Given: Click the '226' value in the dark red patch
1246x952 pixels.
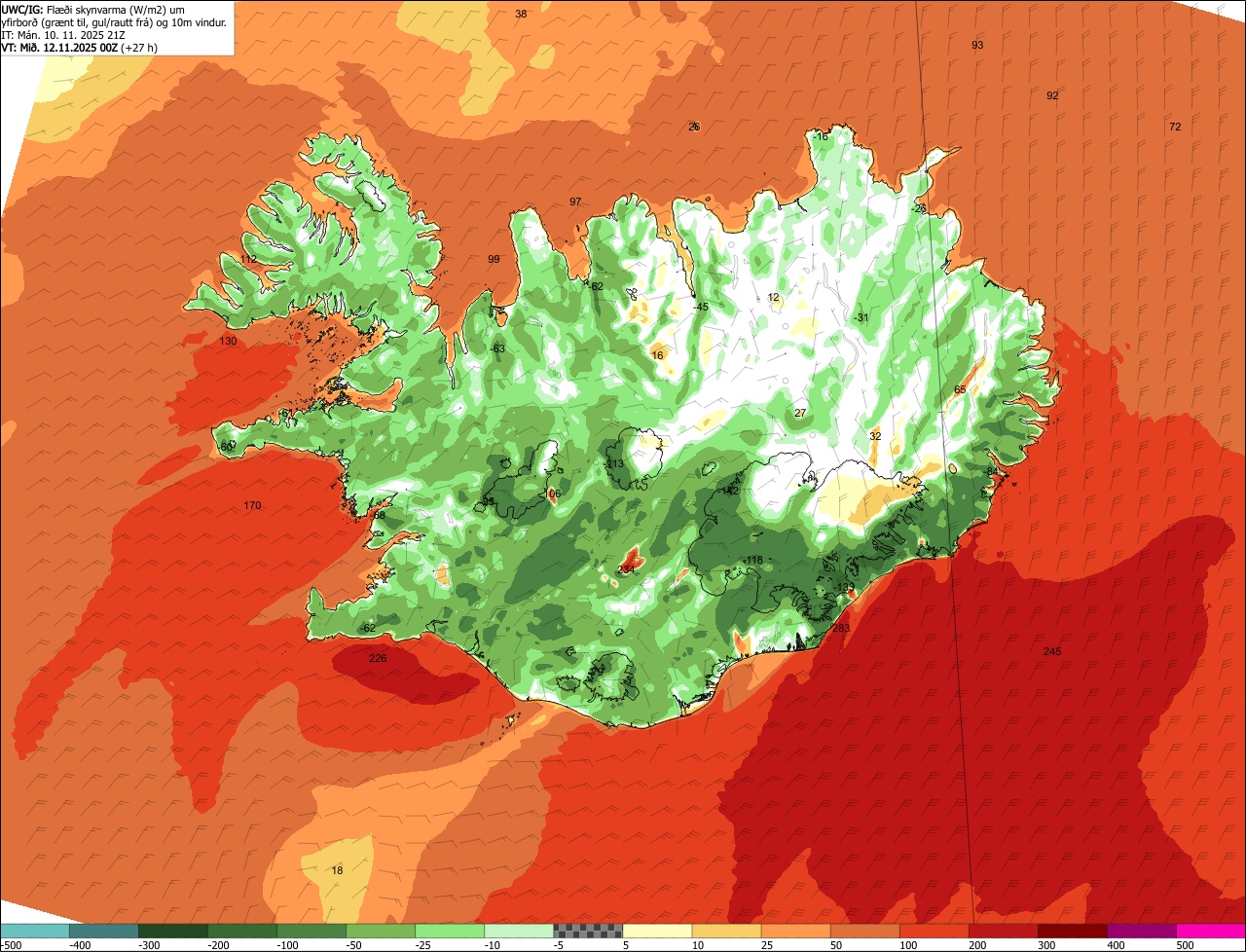Looking at the screenshot, I should (378, 659).
